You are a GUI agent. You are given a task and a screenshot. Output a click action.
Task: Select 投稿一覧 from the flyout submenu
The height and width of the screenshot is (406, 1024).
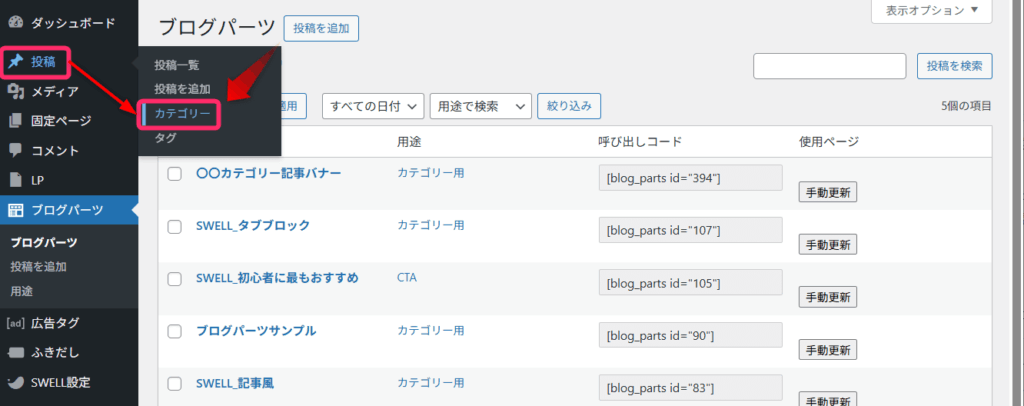click(x=177, y=65)
